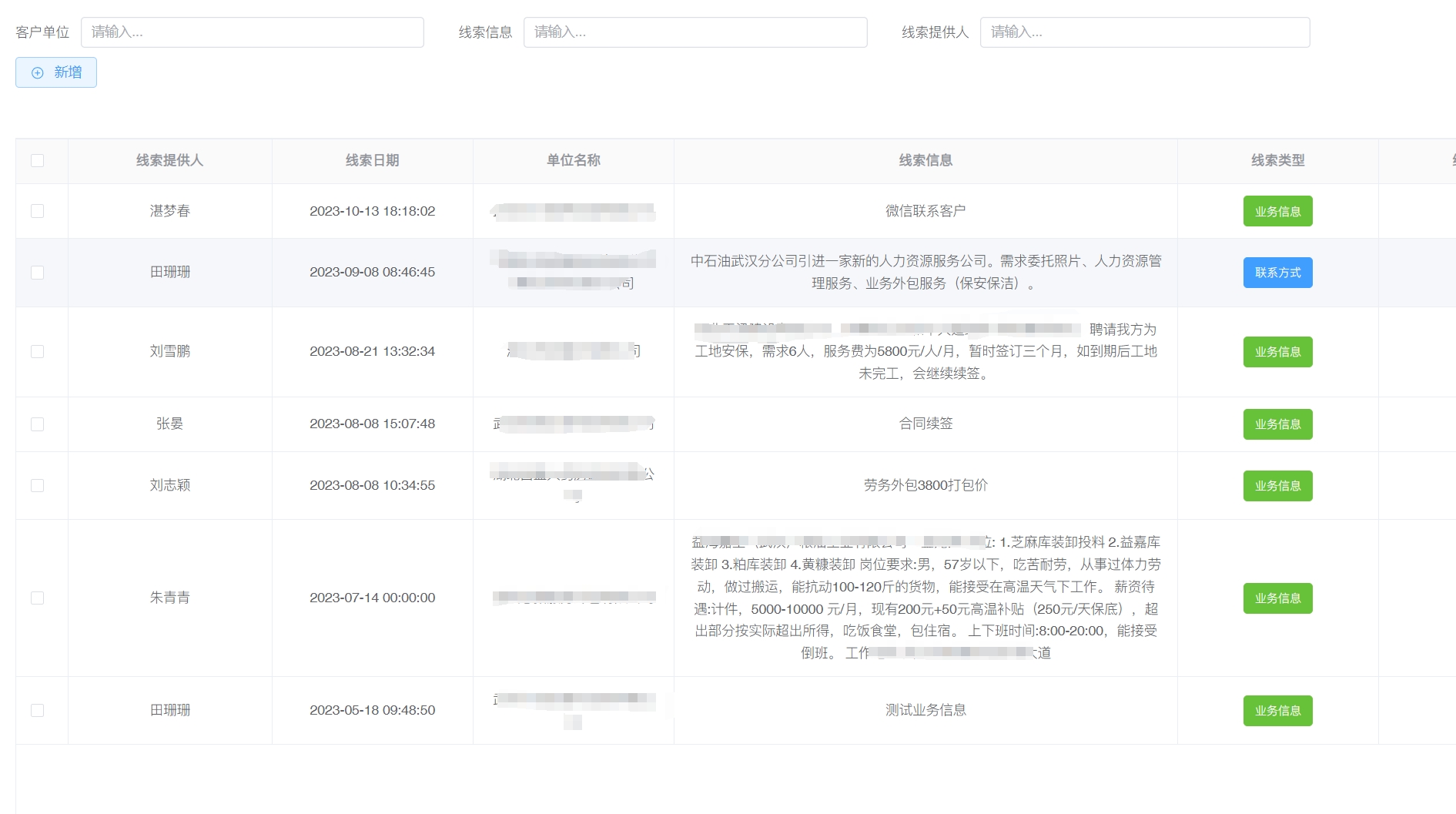Click the blue 联系方式 tag

coord(1277,273)
